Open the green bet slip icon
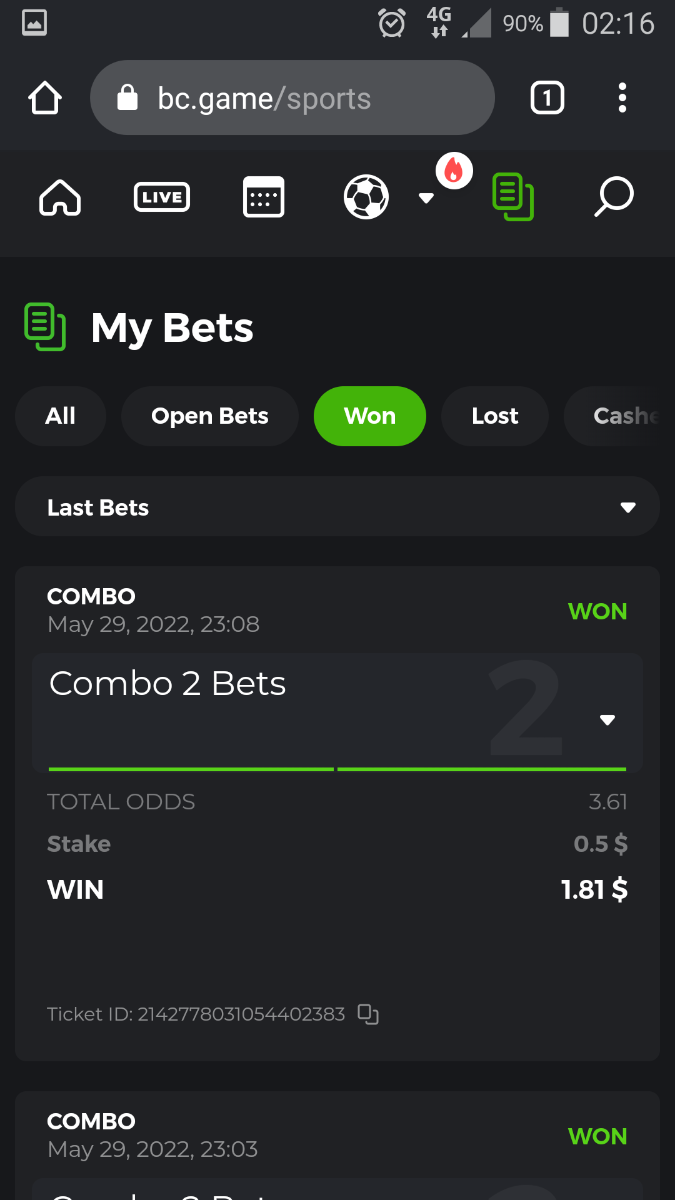675x1200 pixels. [x=513, y=197]
